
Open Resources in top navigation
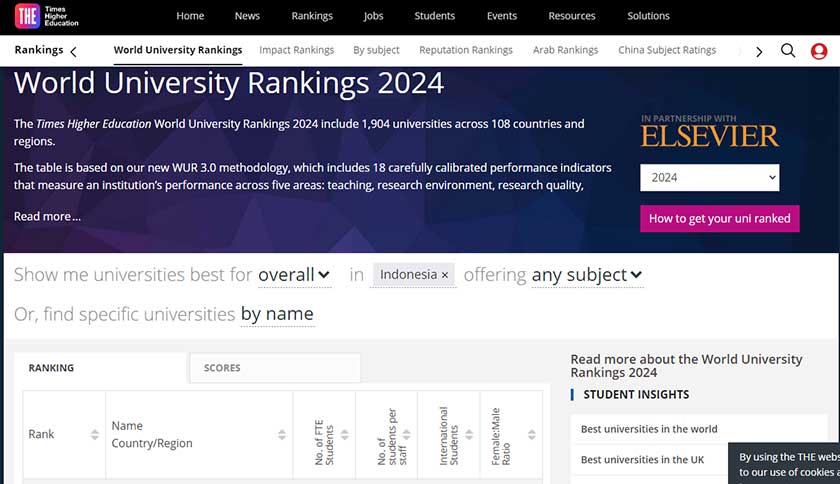(x=572, y=16)
